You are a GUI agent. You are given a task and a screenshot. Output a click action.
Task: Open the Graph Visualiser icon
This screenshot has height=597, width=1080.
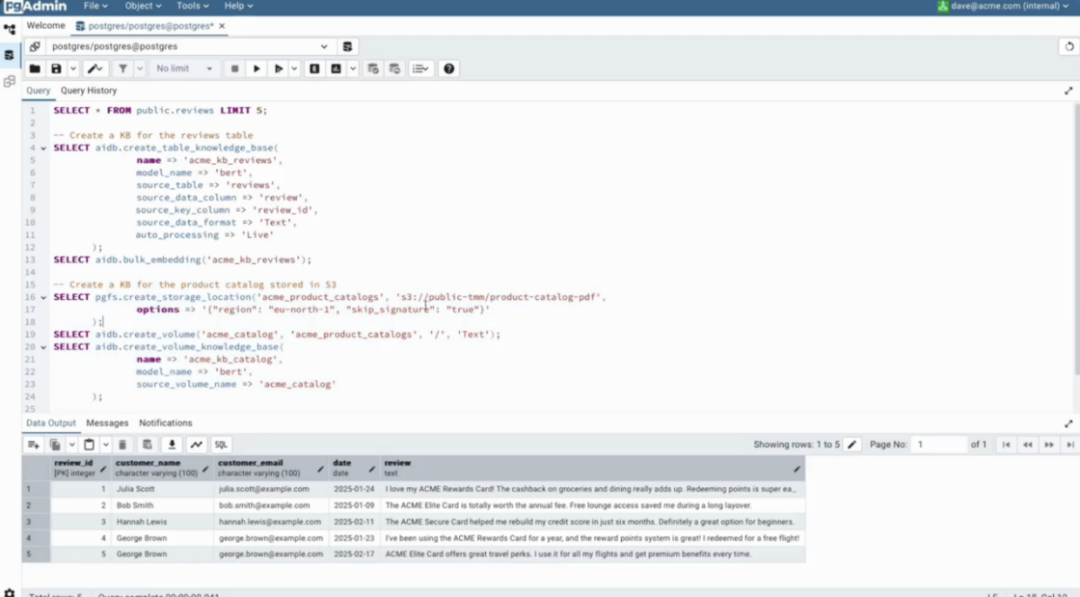(196, 445)
